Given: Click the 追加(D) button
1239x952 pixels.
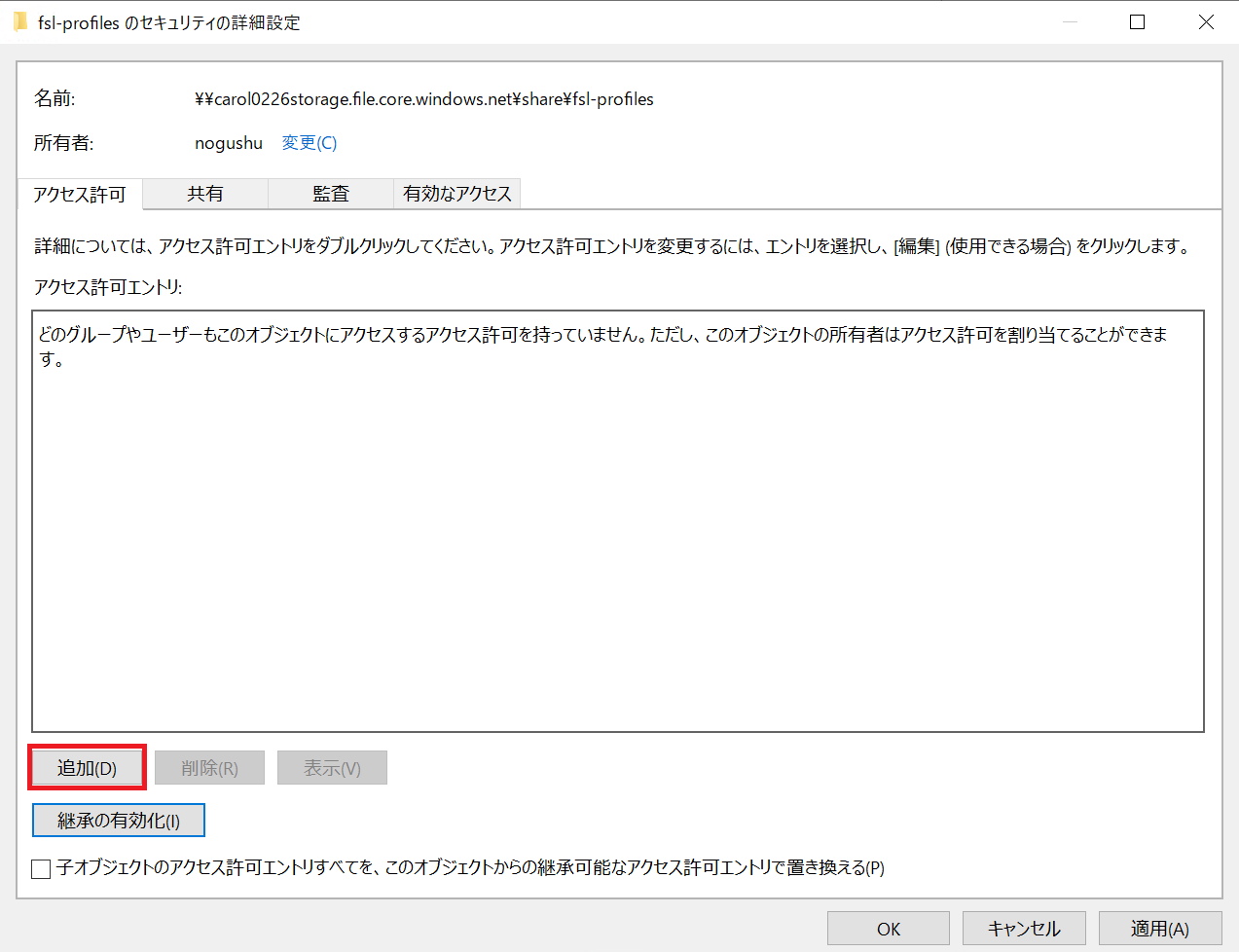Looking at the screenshot, I should pos(87,767).
